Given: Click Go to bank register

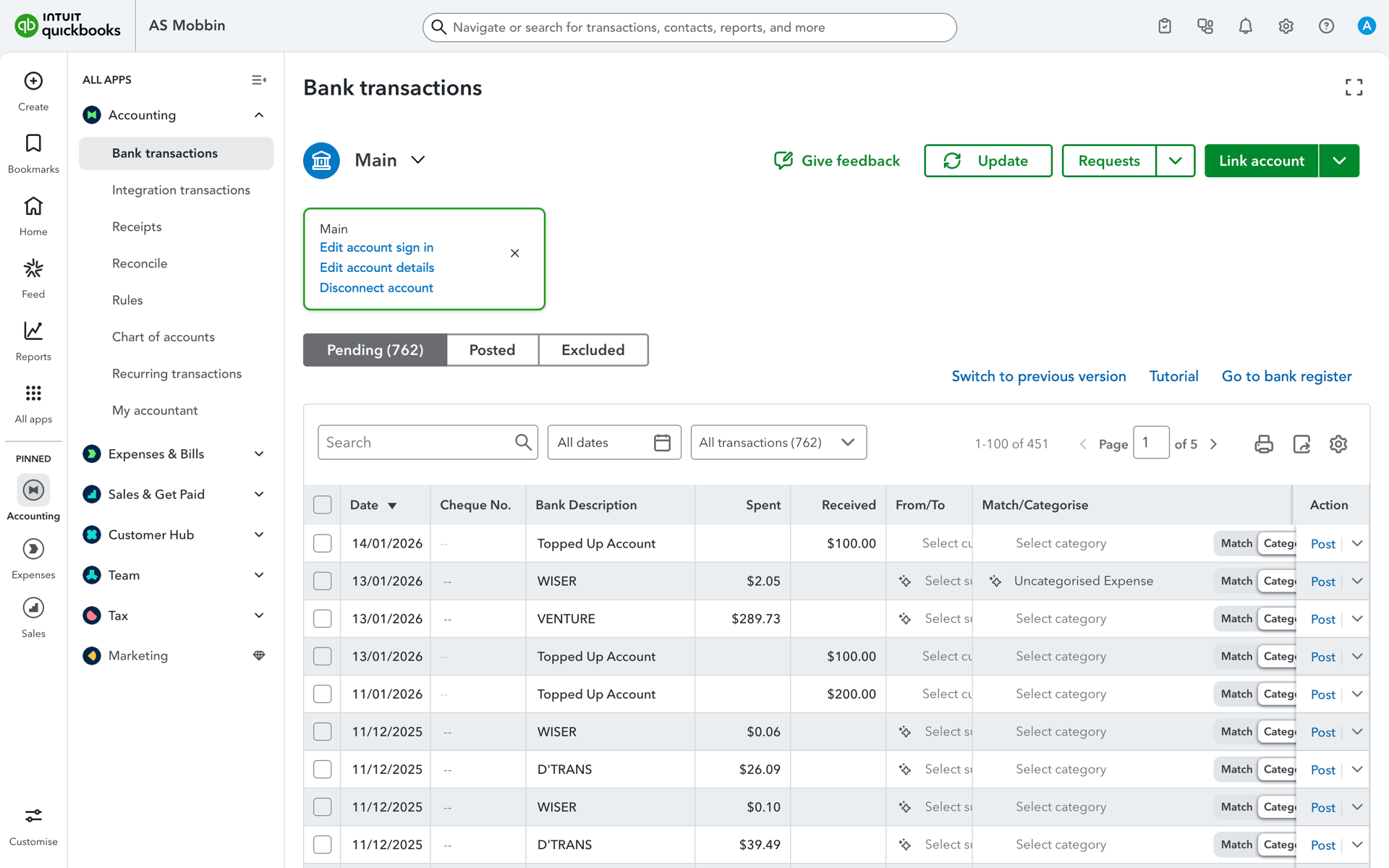Looking at the screenshot, I should click(1286, 376).
